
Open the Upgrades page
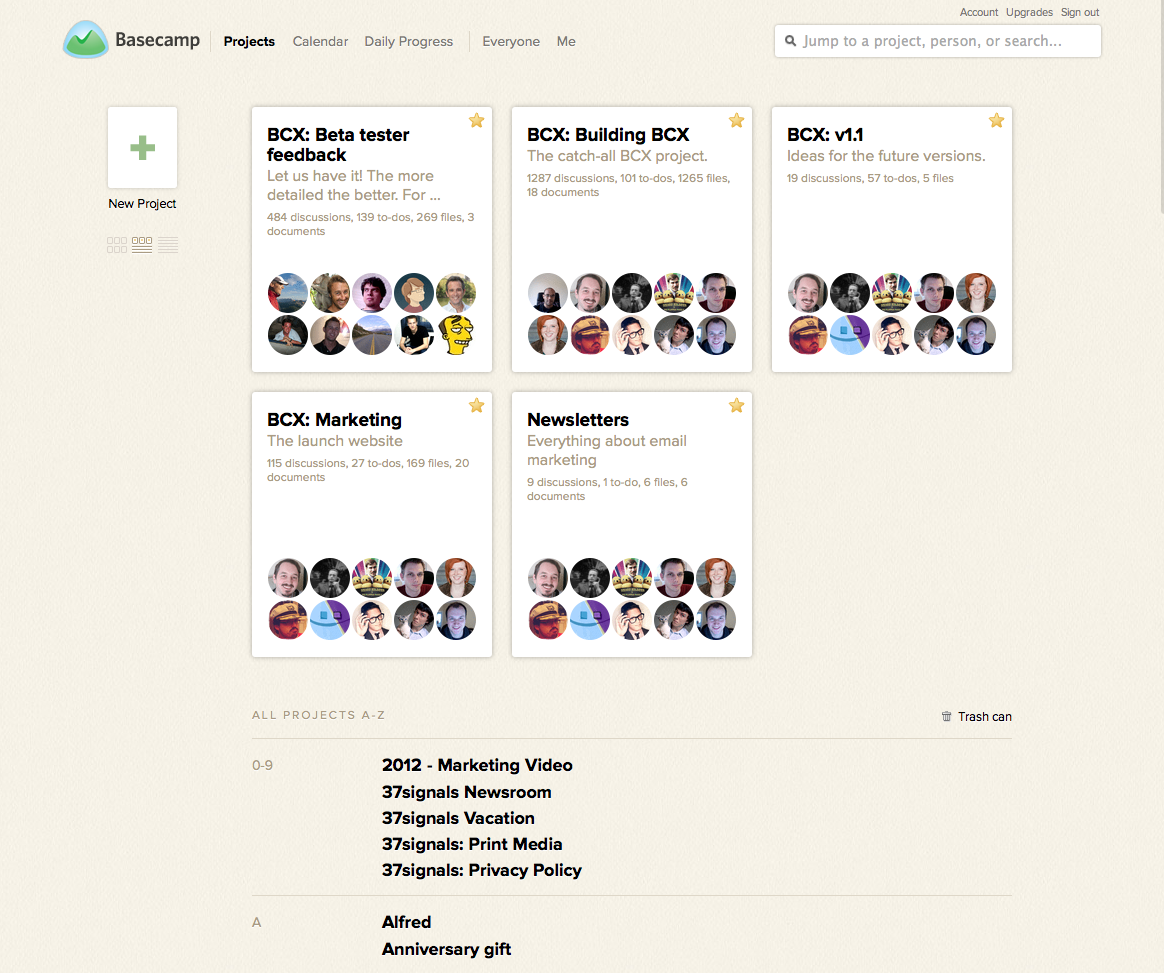[x=1029, y=12]
